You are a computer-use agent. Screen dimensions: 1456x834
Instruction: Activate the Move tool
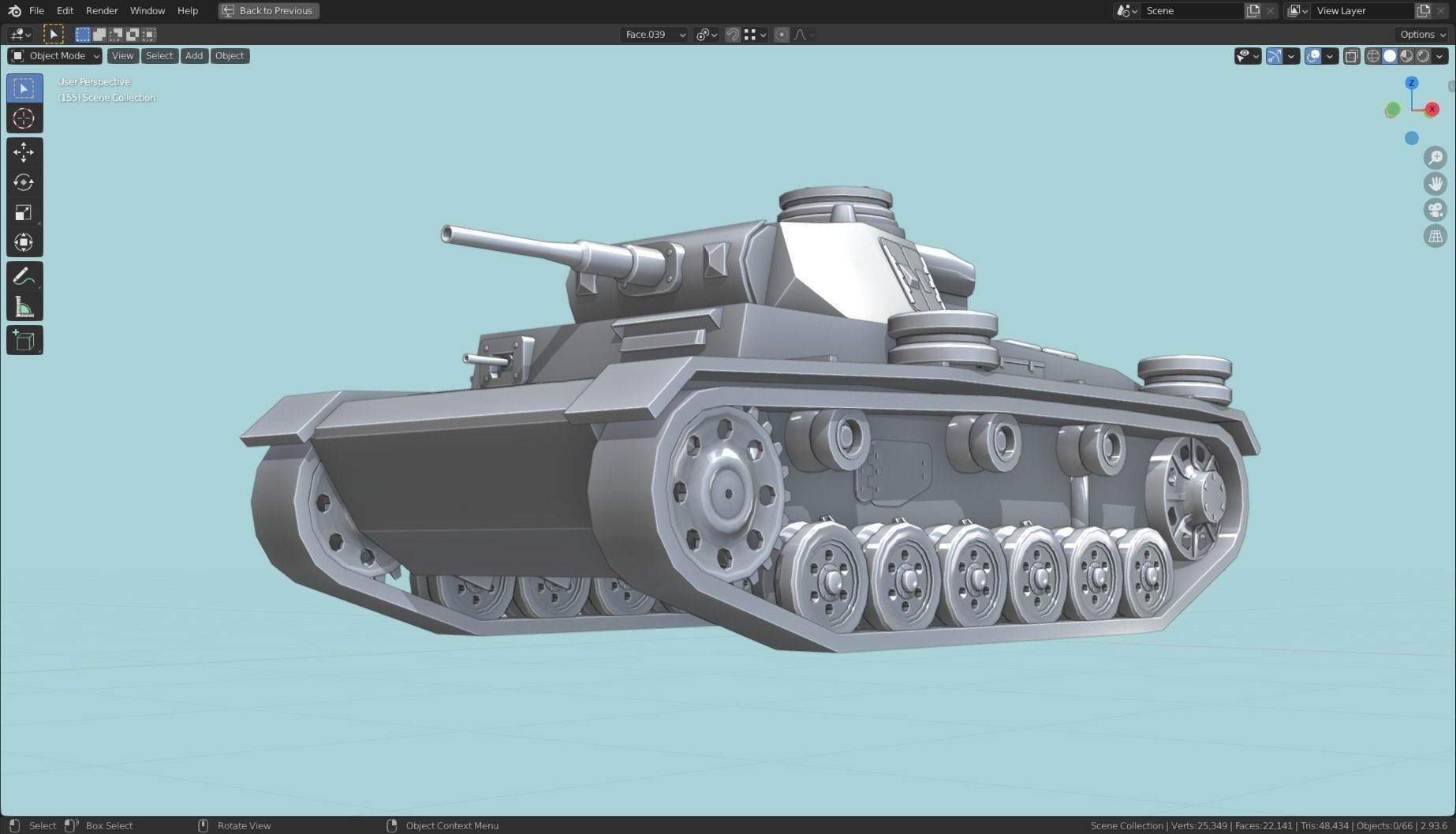[x=24, y=151]
